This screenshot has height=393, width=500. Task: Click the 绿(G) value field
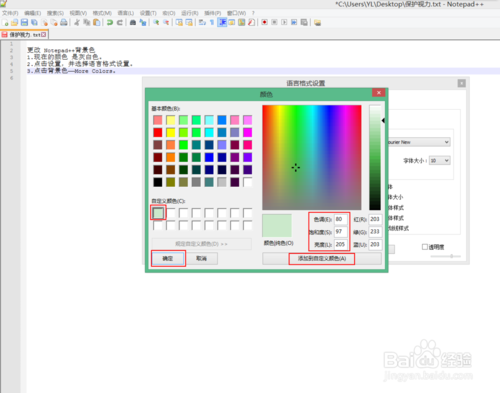point(375,232)
